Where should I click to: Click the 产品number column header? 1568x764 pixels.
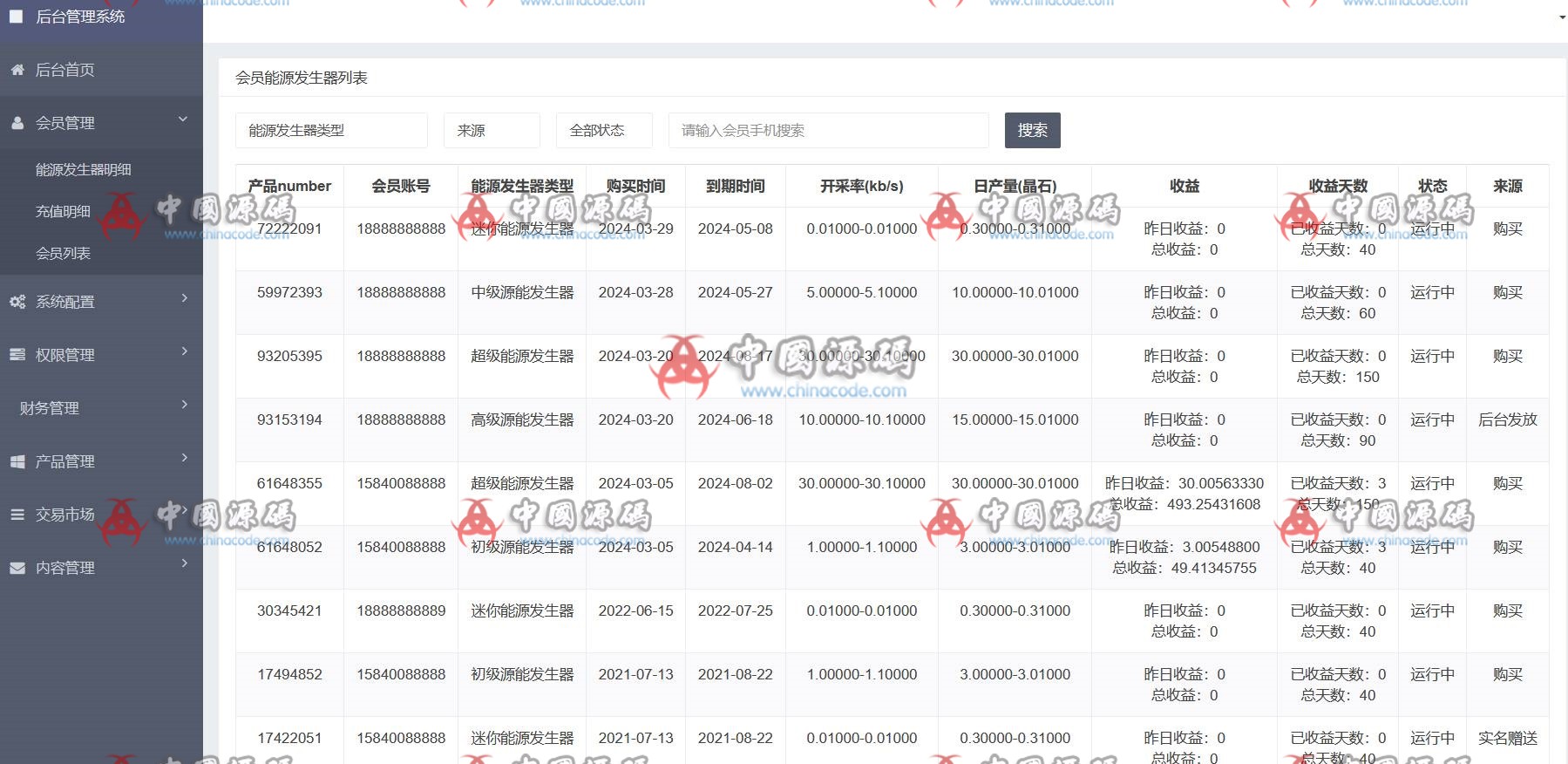[x=289, y=186]
